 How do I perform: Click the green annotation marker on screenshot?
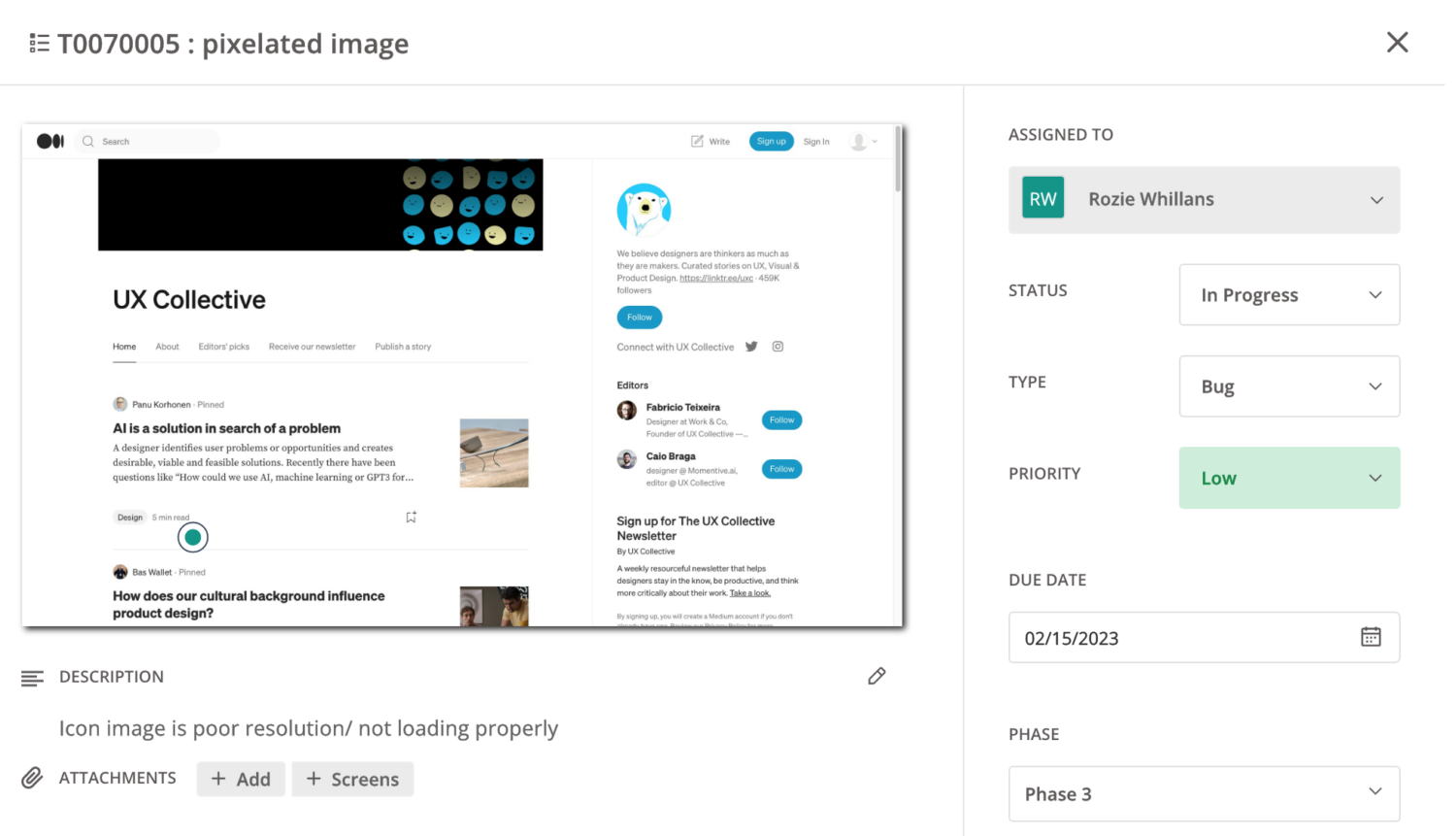tap(193, 537)
